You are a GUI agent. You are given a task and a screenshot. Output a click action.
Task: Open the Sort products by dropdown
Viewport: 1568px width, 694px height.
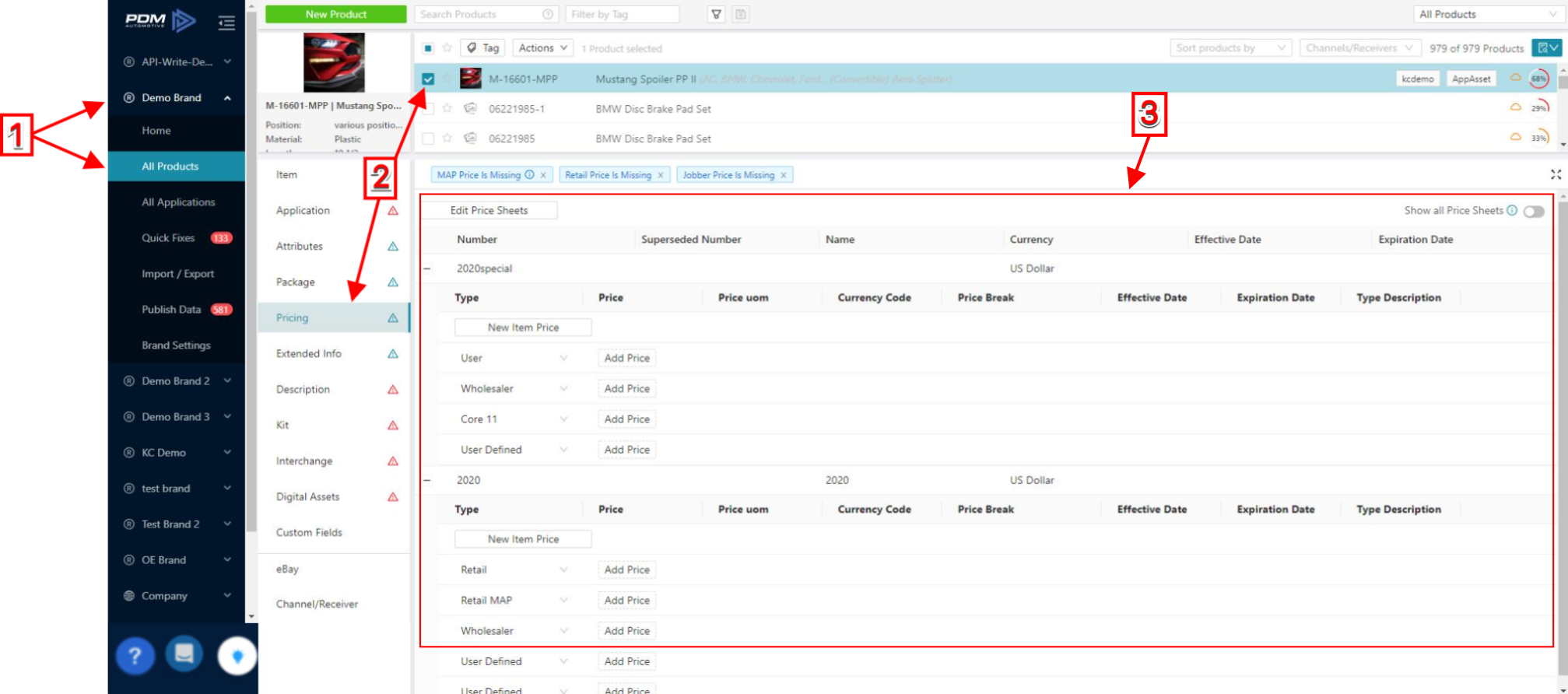coord(1230,47)
